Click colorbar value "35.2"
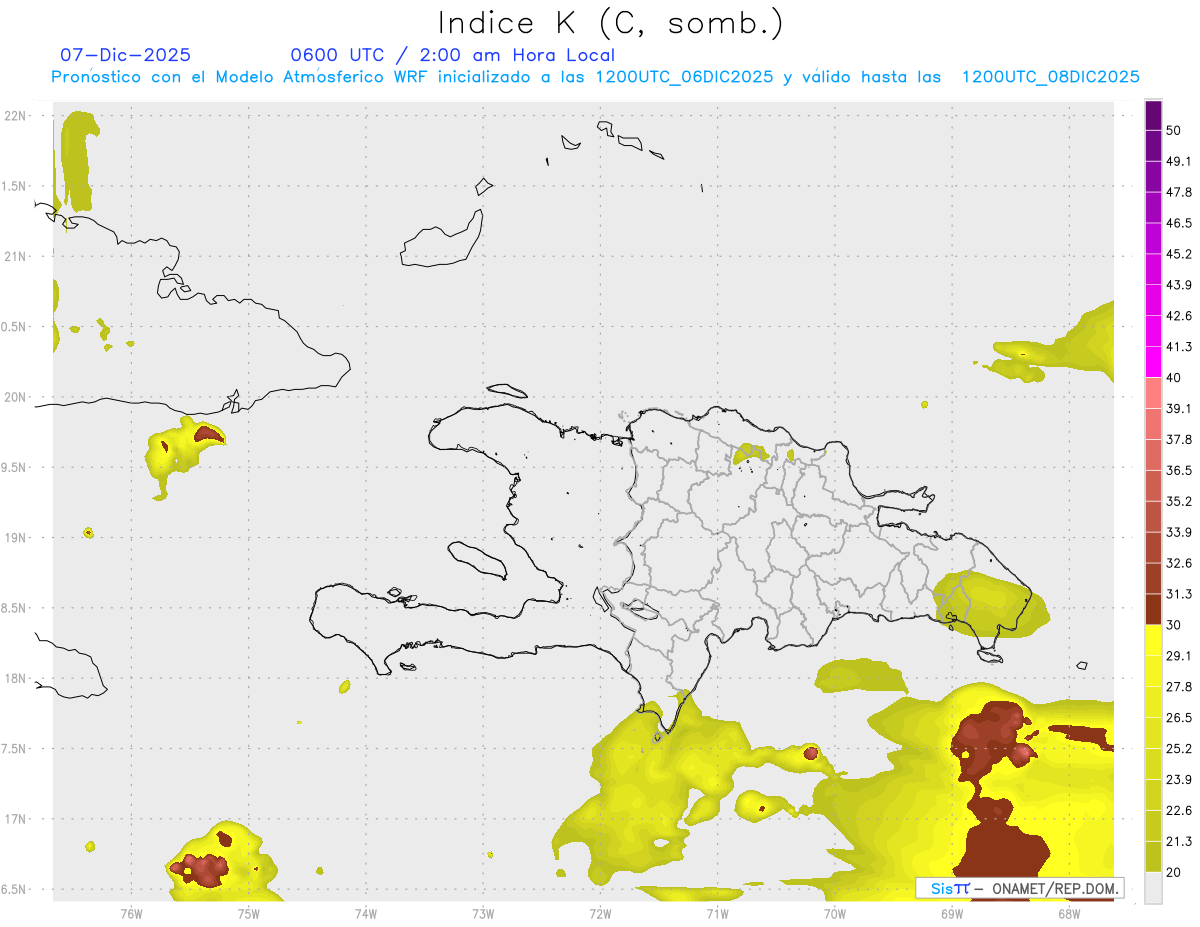This screenshot has width=1200, height=927. pyautogui.click(x=1180, y=501)
